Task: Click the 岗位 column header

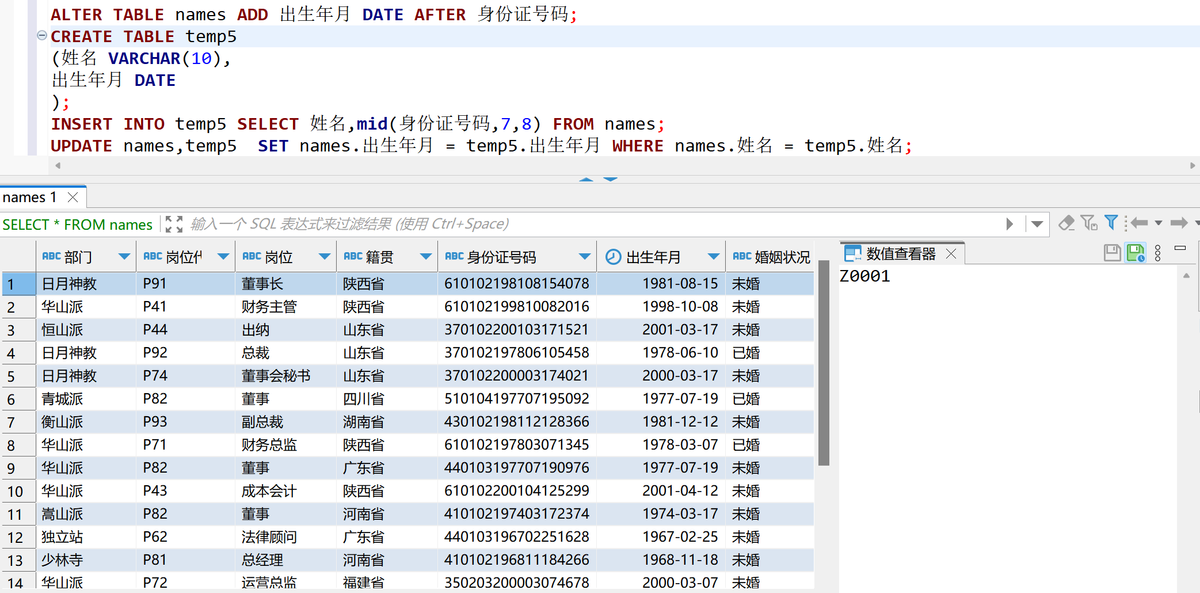Action: pos(285,257)
